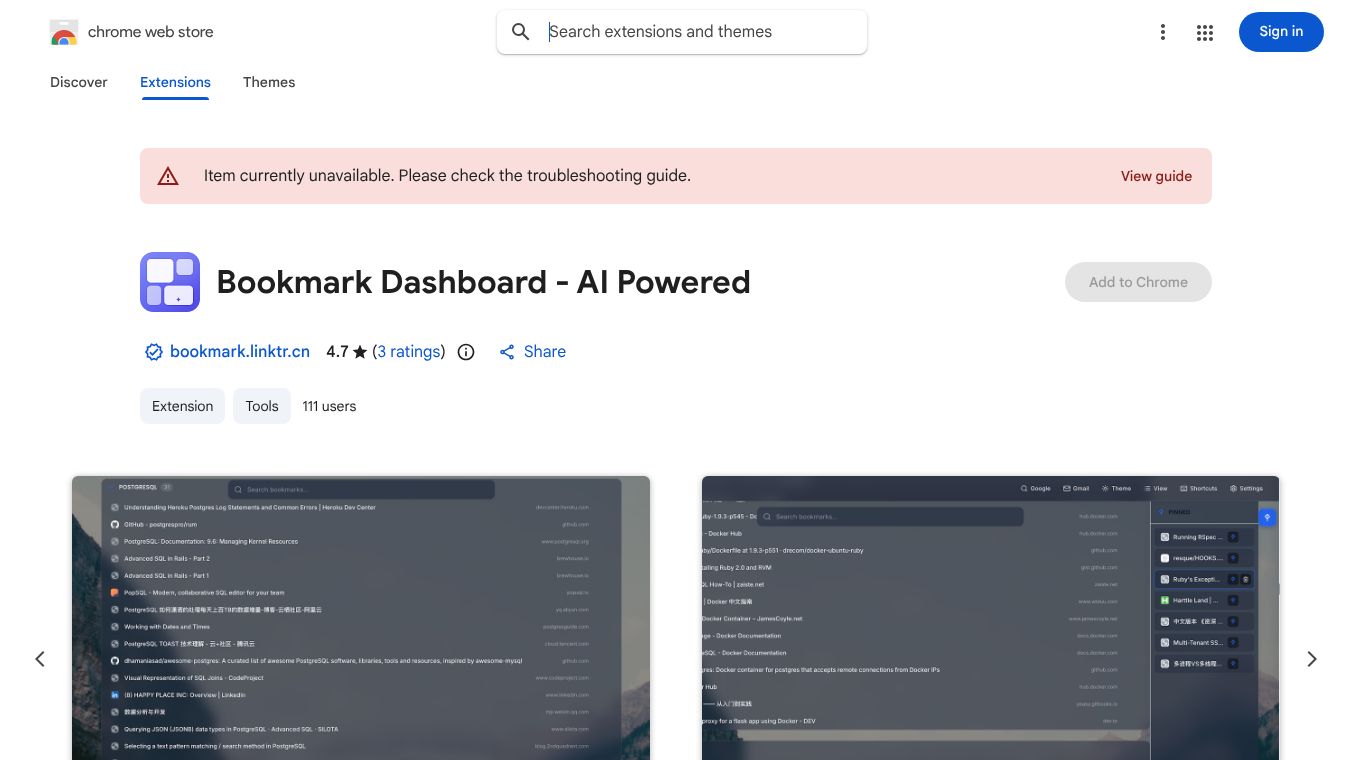The height and width of the screenshot is (760, 1352).
Task: Open the three-dot more options menu
Action: 1163,32
